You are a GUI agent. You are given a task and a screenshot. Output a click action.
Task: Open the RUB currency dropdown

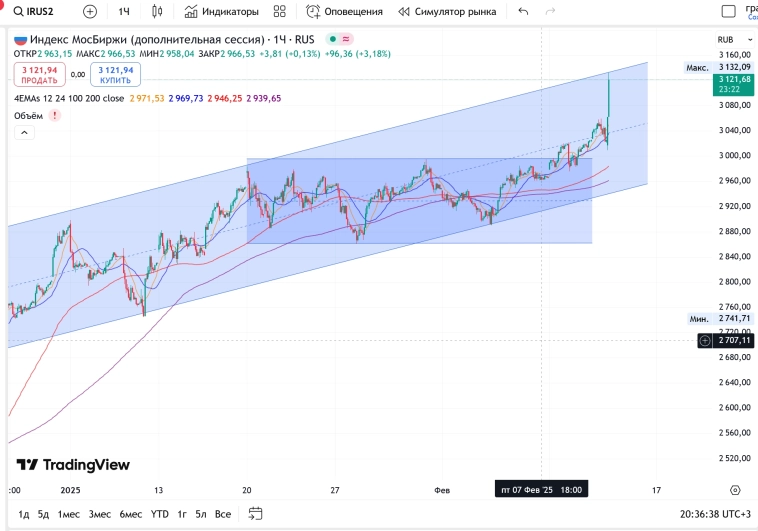[725, 40]
